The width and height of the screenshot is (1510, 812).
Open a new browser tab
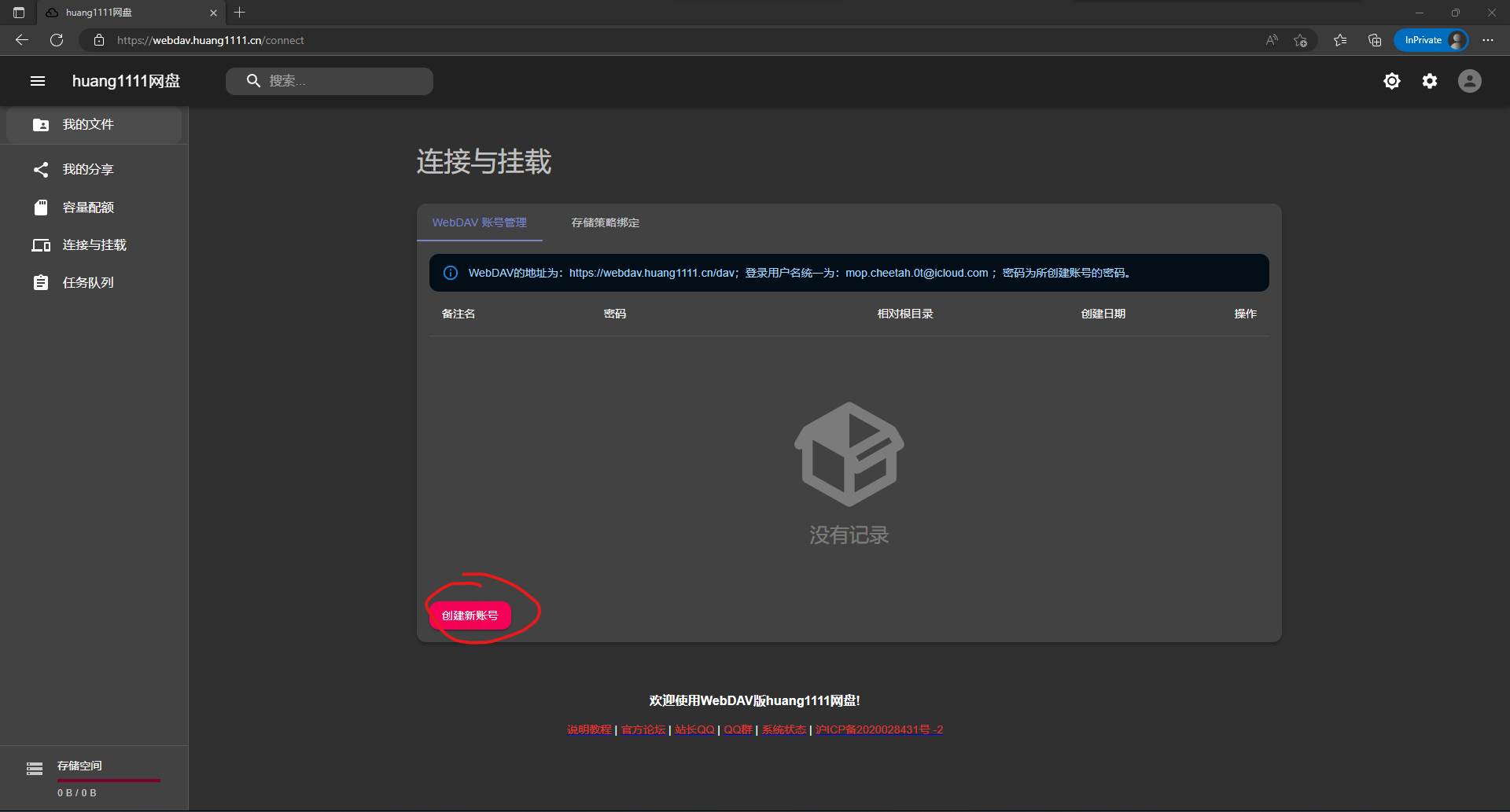(240, 13)
